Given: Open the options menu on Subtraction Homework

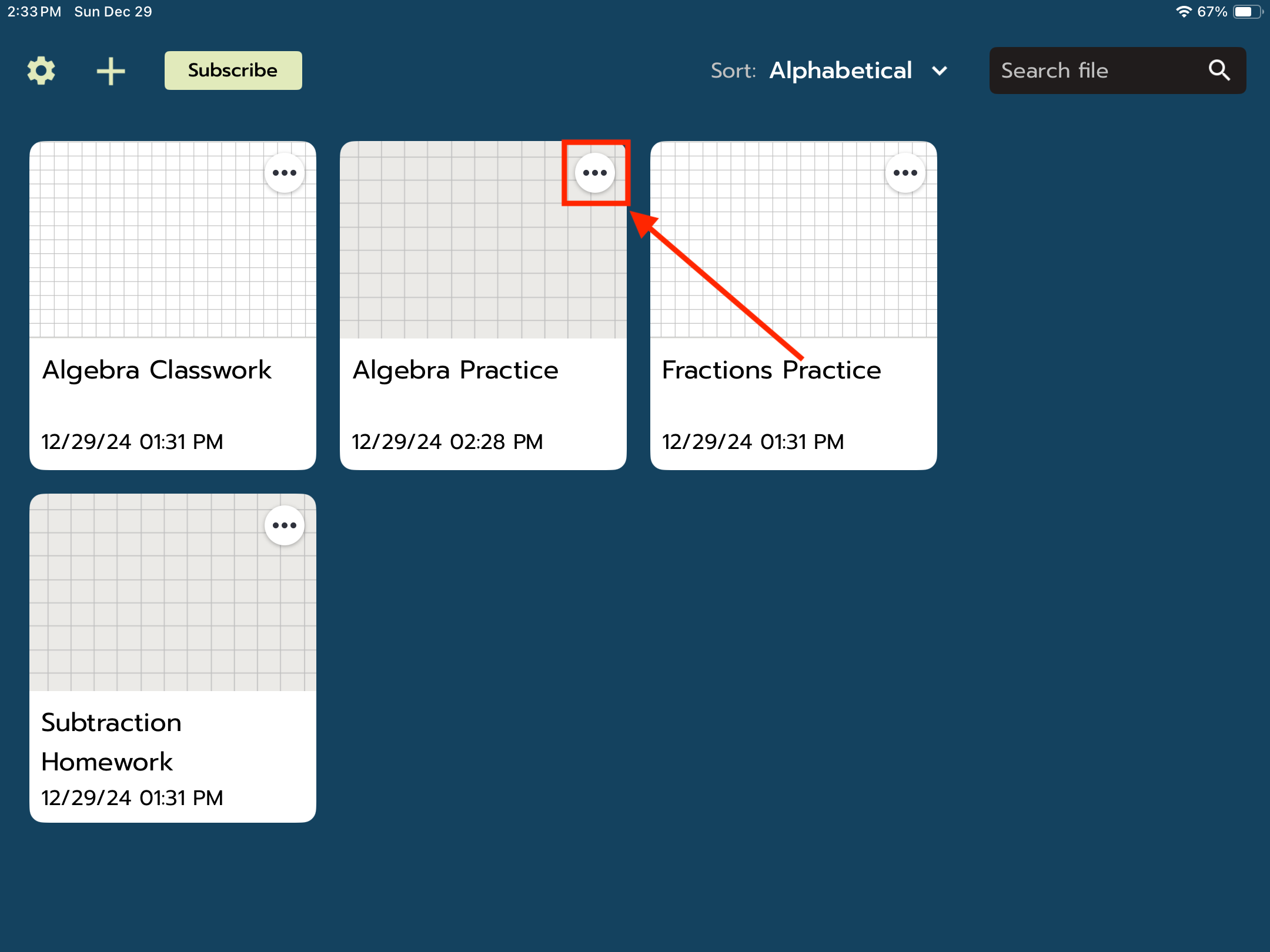Looking at the screenshot, I should pos(284,525).
